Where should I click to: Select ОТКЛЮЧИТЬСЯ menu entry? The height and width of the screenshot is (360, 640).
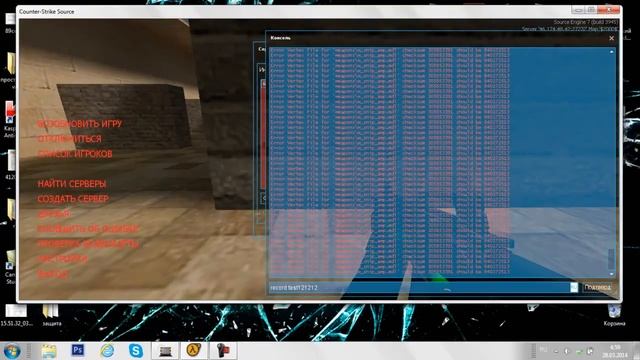[69, 139]
